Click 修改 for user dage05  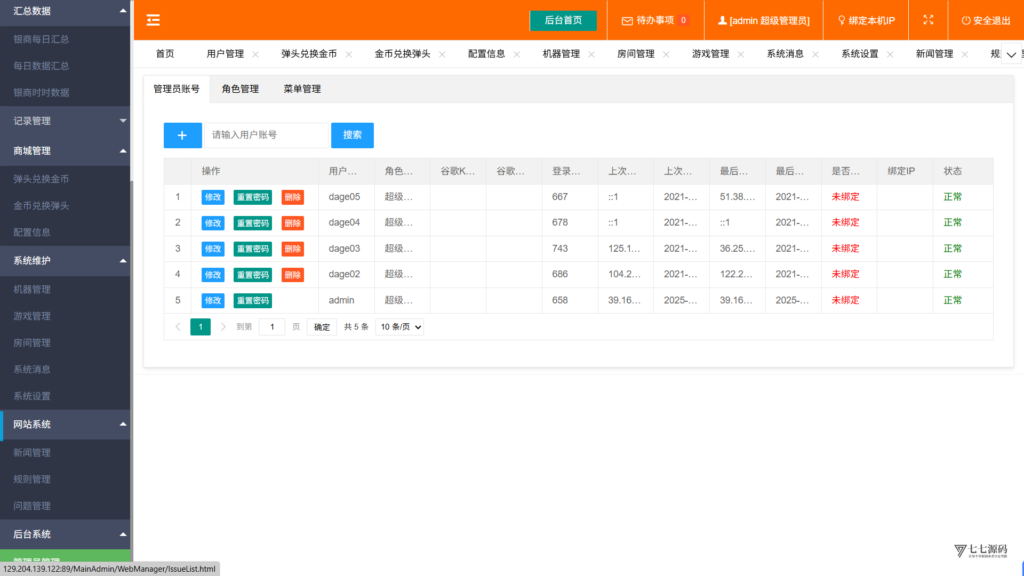point(213,197)
